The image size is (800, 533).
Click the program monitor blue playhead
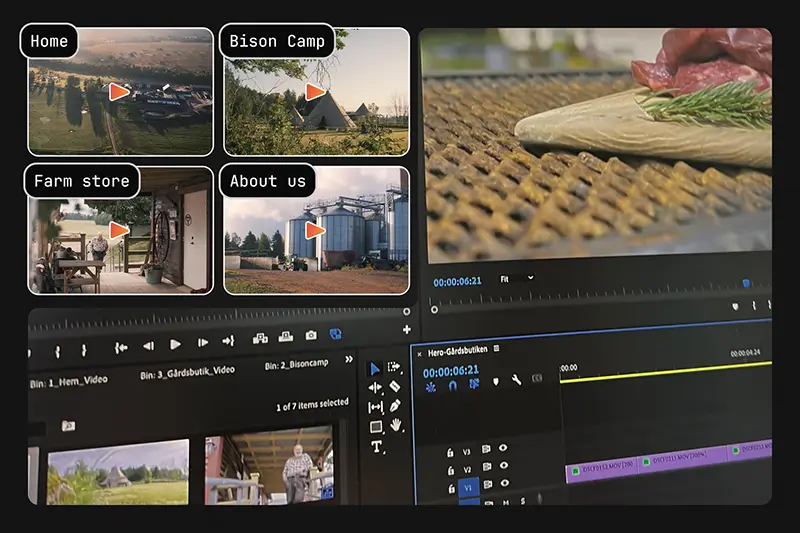click(746, 283)
